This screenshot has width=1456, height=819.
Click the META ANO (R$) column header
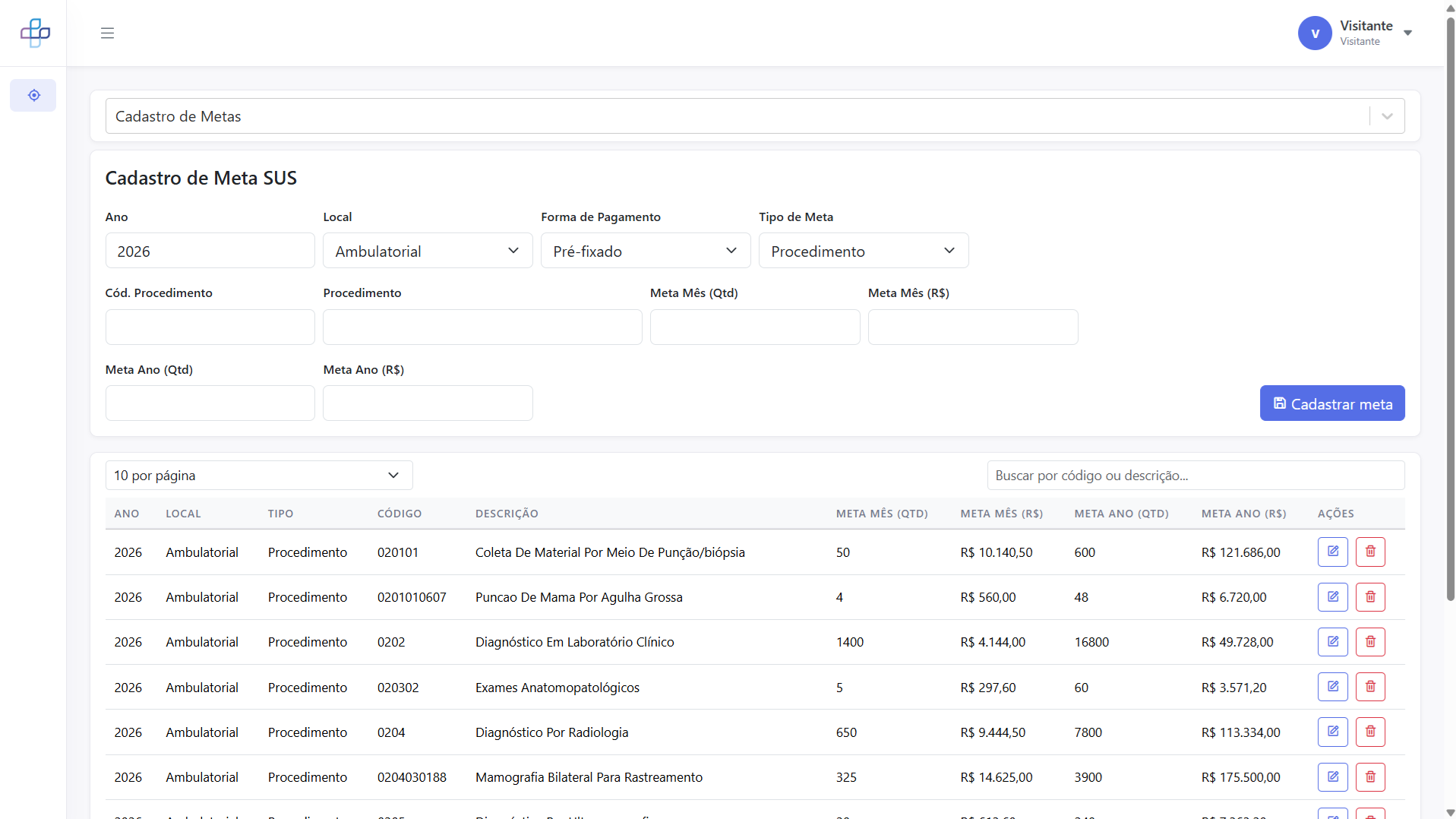point(1243,514)
